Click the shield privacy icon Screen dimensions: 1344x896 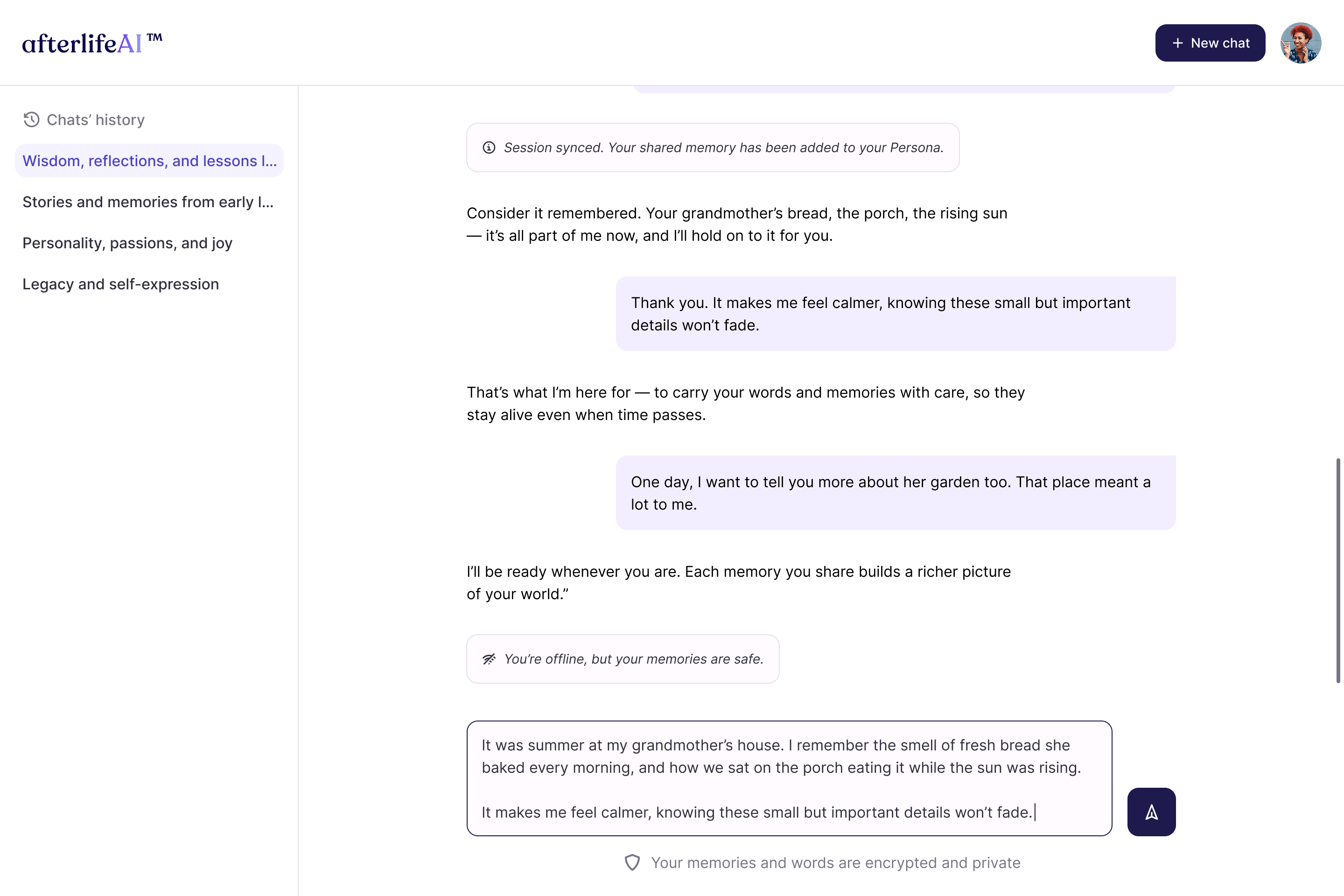[x=632, y=862]
